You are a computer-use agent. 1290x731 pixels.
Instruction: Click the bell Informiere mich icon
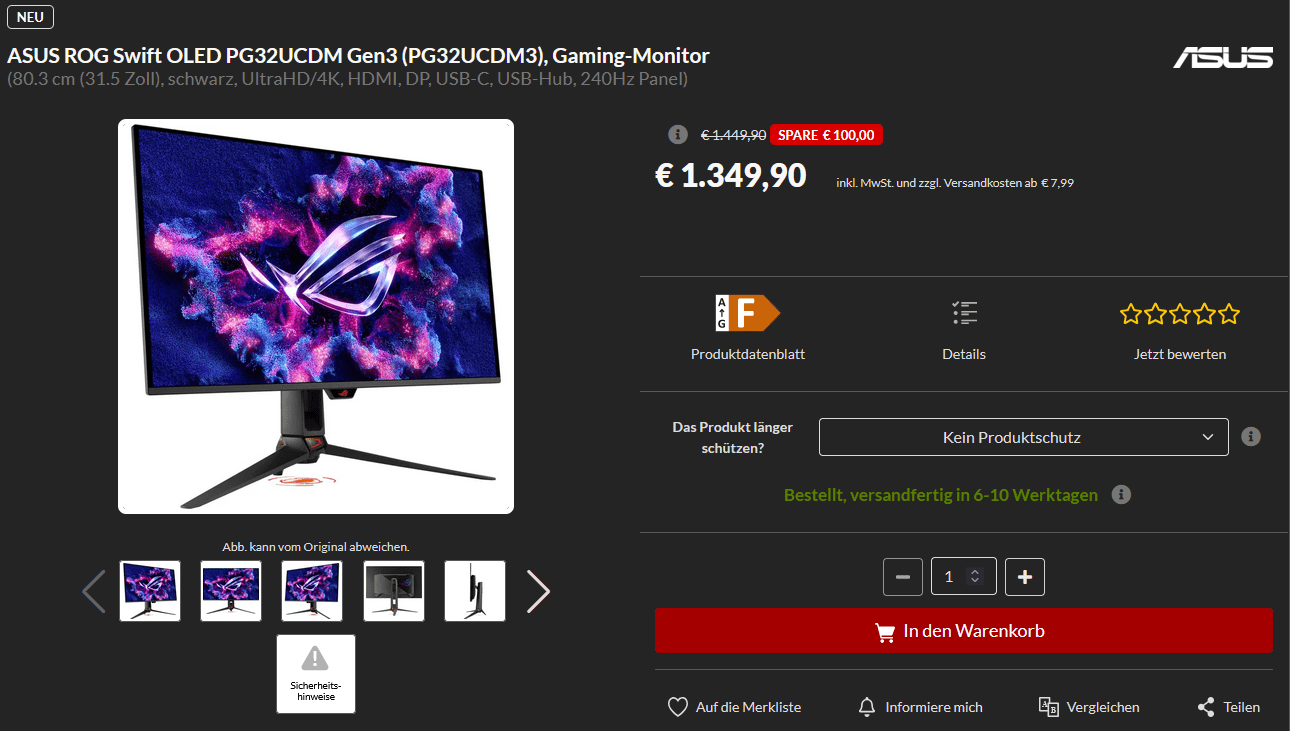click(x=867, y=707)
